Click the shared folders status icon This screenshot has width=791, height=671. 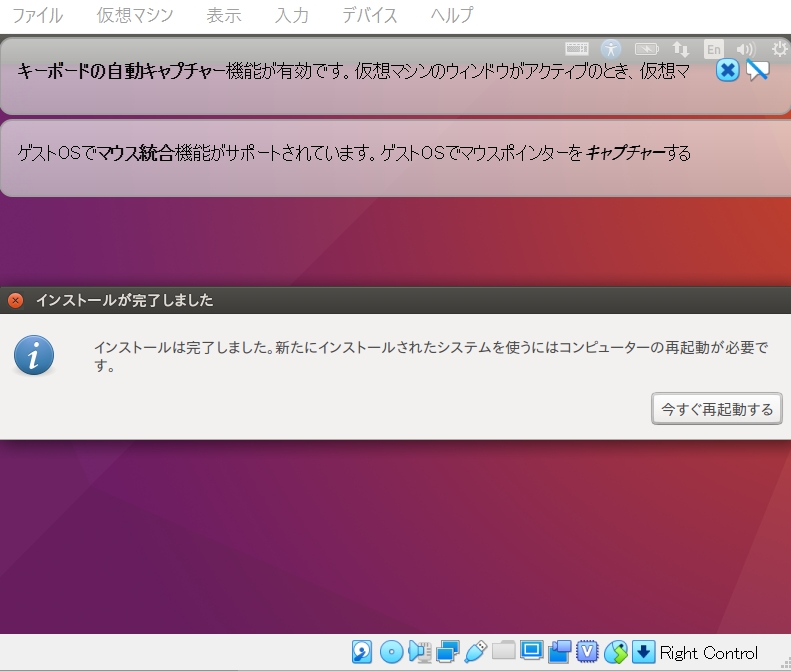[x=503, y=651]
